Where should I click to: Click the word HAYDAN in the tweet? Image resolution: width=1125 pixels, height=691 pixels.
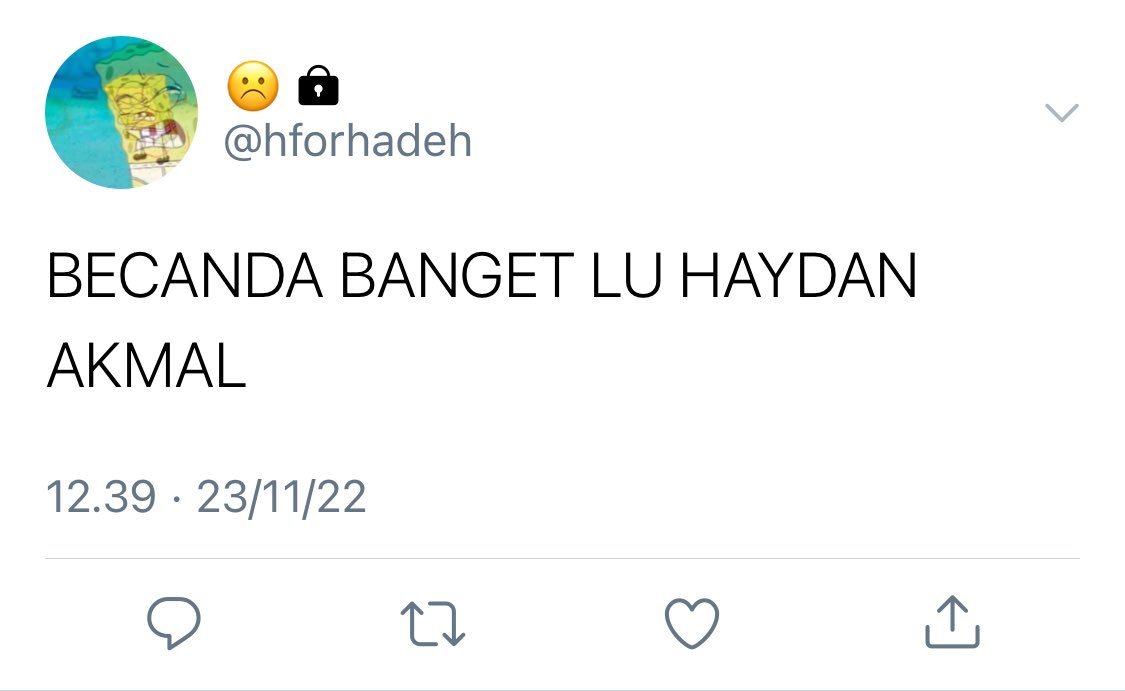798,276
